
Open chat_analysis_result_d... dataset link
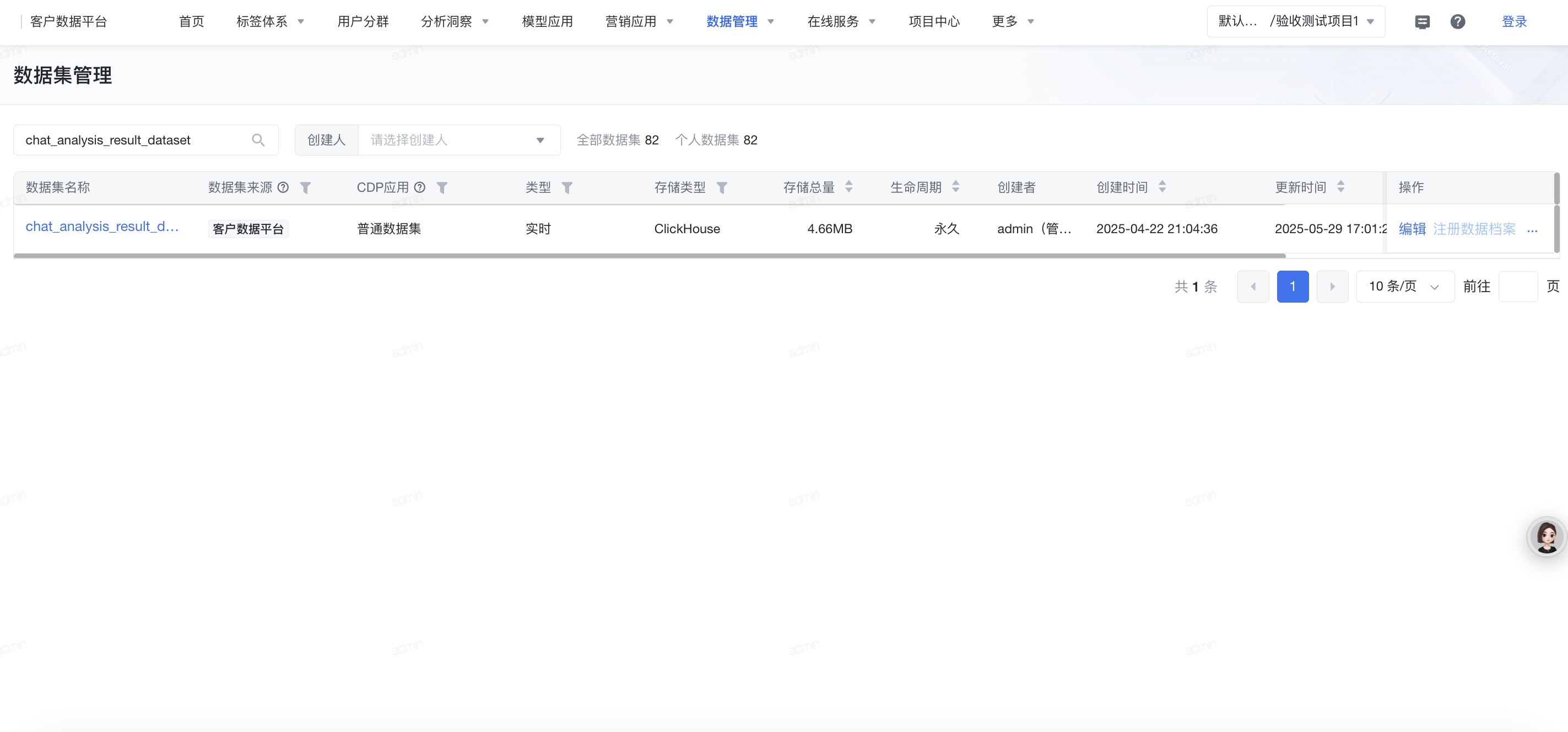tap(102, 227)
